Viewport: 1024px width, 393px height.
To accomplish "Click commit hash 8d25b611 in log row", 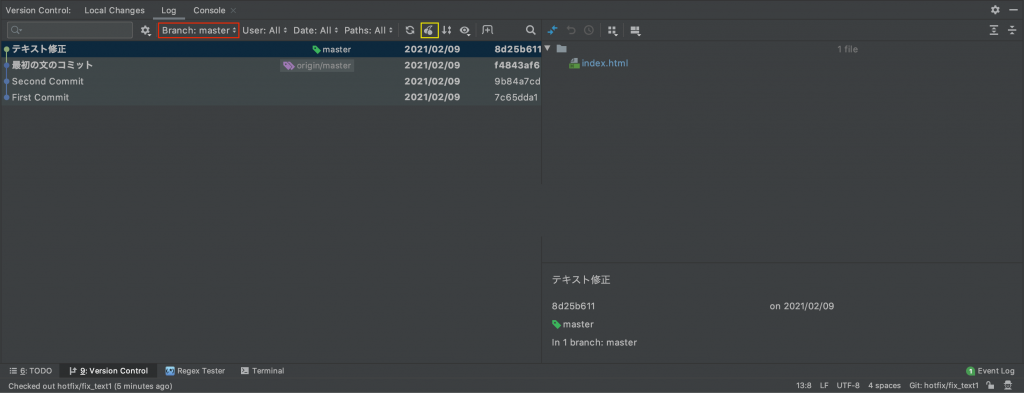I will pos(518,49).
